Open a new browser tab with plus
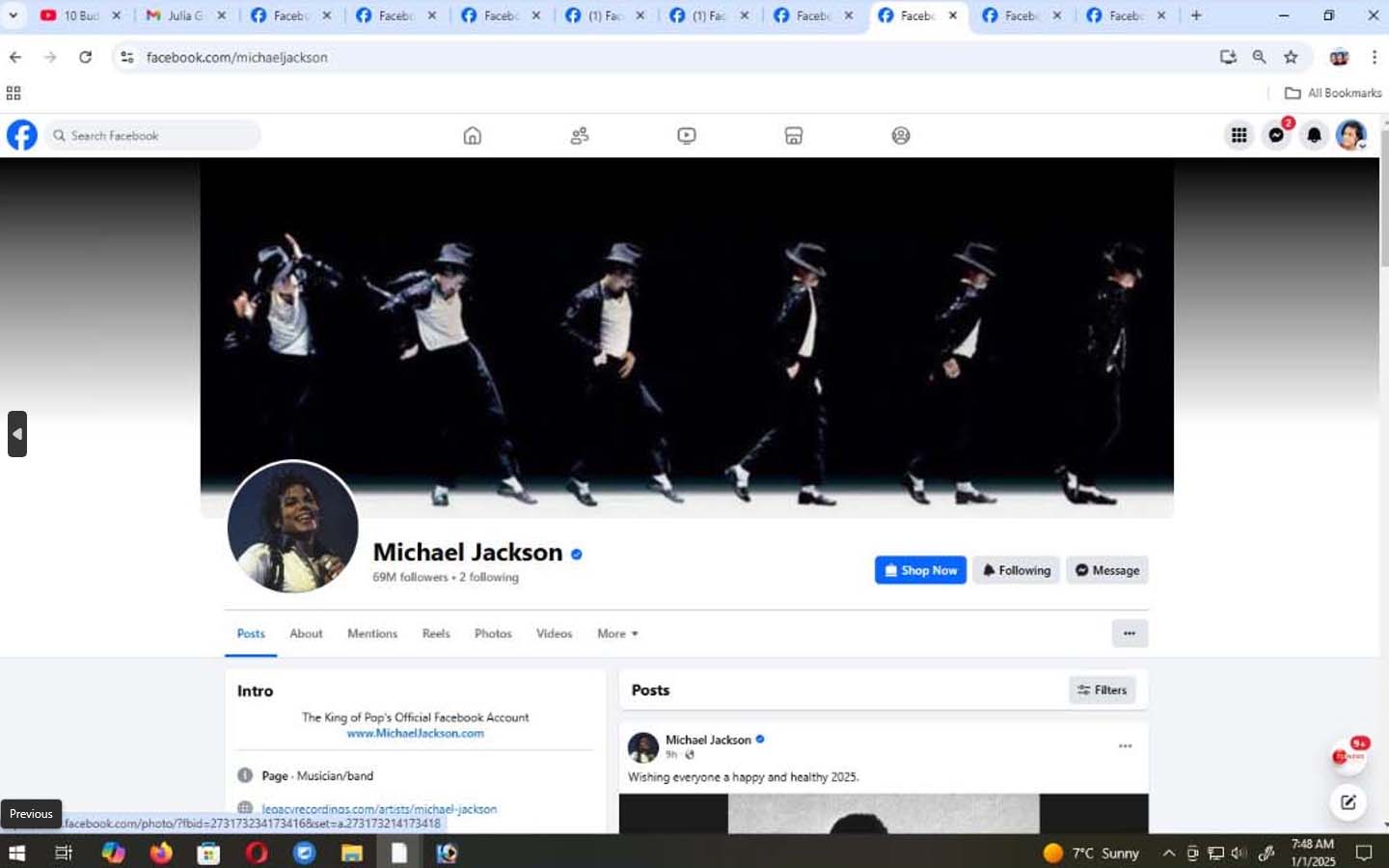Viewport: 1389px width, 868px height. click(x=1196, y=15)
